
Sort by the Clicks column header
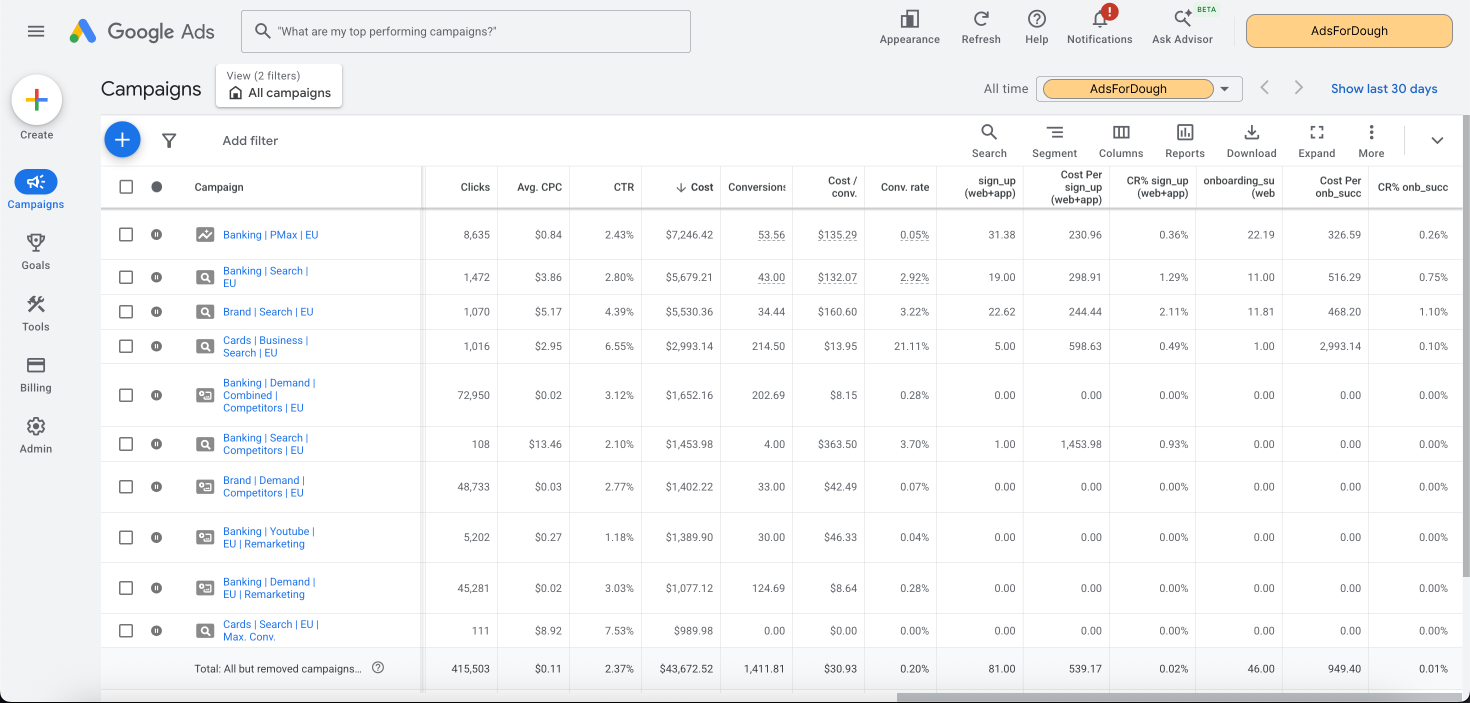pyautogui.click(x=475, y=187)
